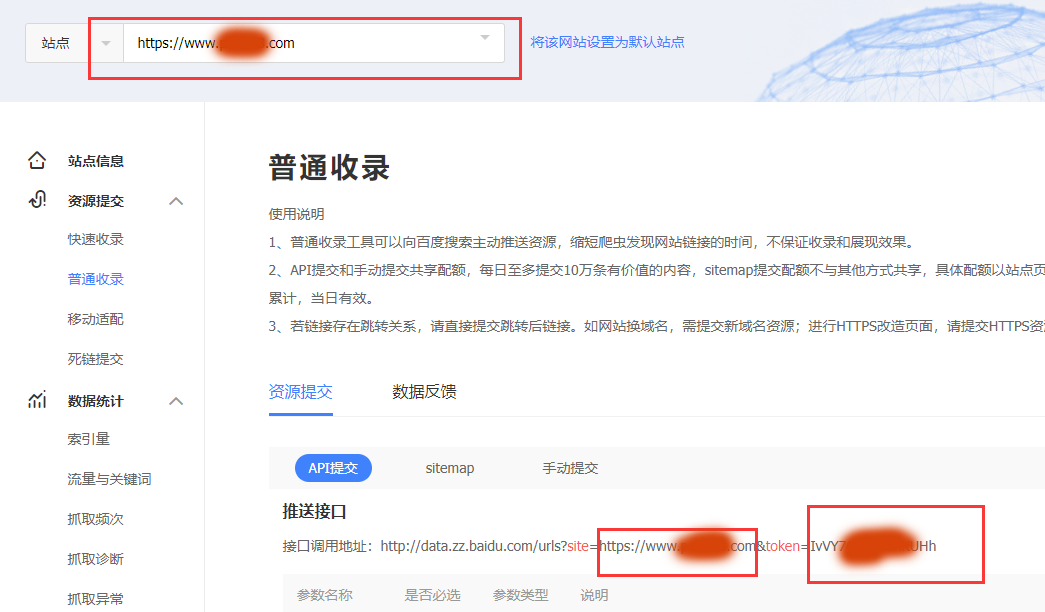The image size is (1045, 612).
Task: Open the 站点 type dropdown arrow
Action: 106,43
